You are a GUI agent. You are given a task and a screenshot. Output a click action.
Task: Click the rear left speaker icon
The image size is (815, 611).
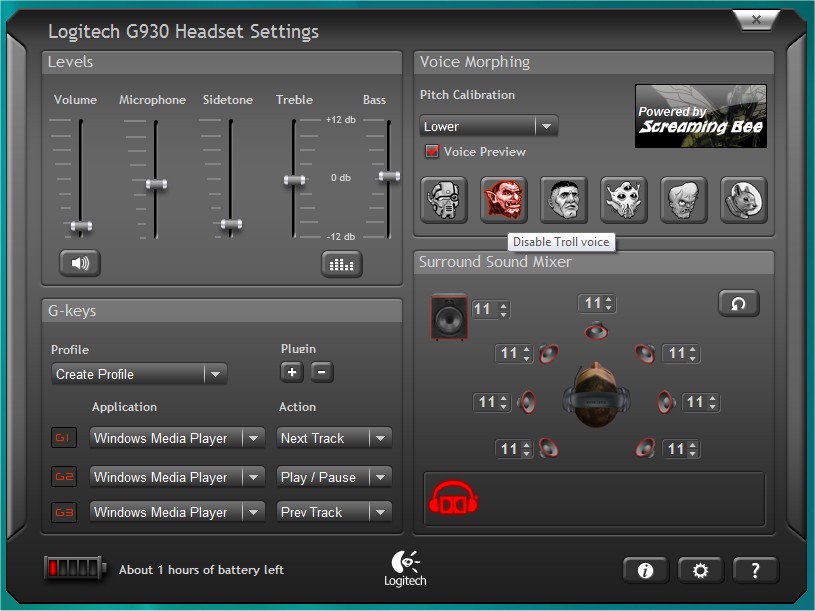[x=548, y=448]
